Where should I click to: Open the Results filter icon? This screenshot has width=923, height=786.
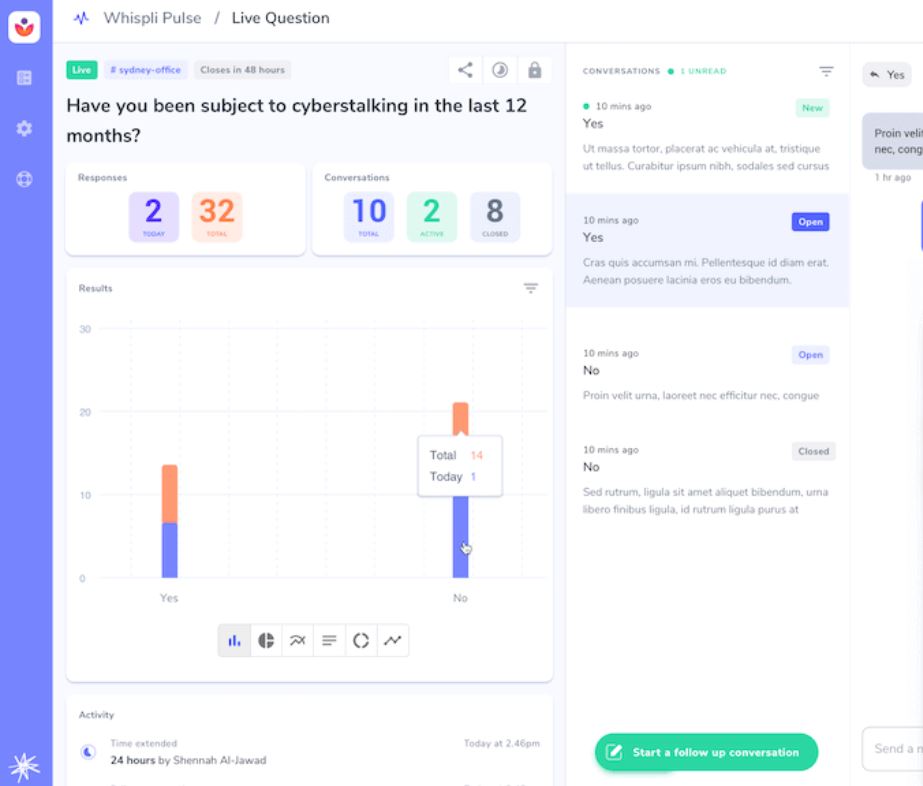530,288
